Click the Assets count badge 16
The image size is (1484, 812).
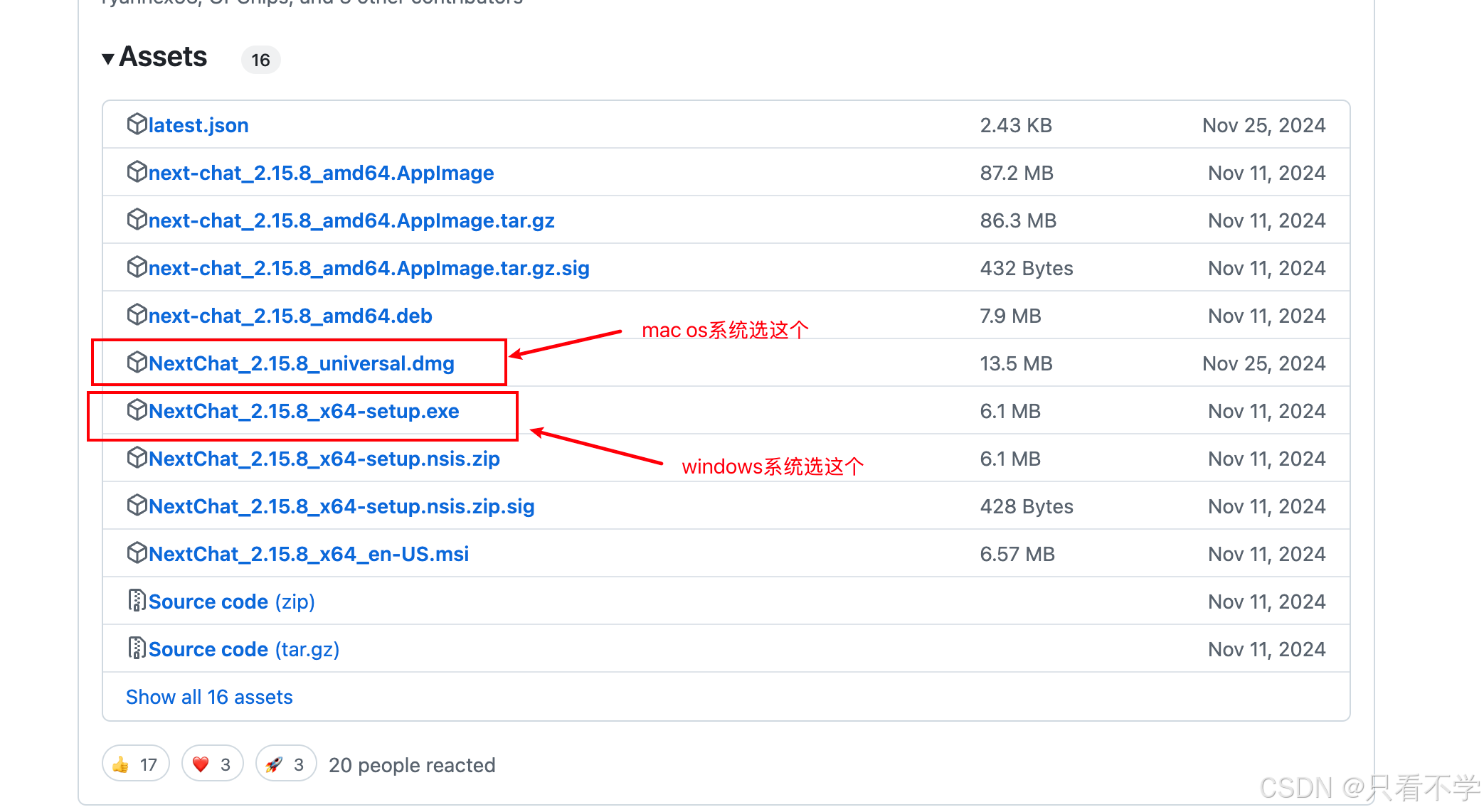[x=260, y=60]
